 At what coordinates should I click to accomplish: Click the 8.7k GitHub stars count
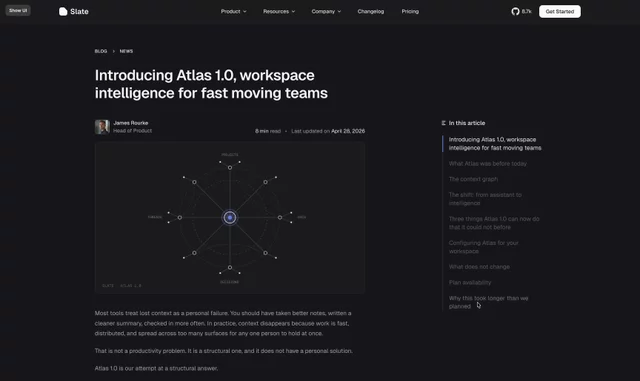[x=527, y=11]
